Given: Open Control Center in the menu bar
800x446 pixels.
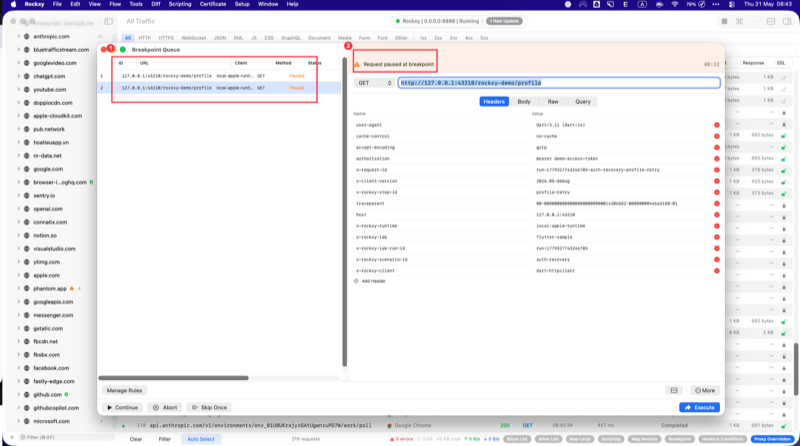Looking at the screenshot, I should (x=732, y=4).
